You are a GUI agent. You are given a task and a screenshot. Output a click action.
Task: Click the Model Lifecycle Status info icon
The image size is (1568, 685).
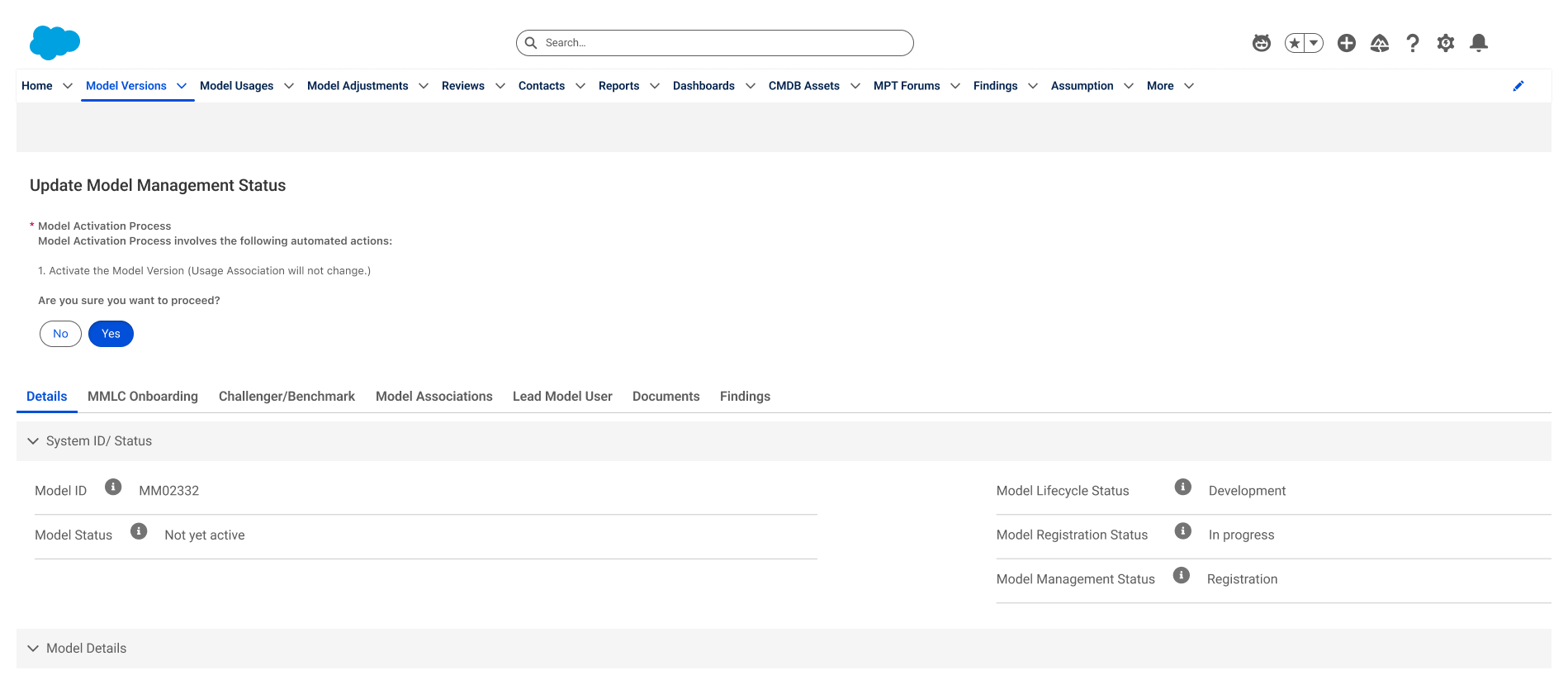tap(1183, 487)
